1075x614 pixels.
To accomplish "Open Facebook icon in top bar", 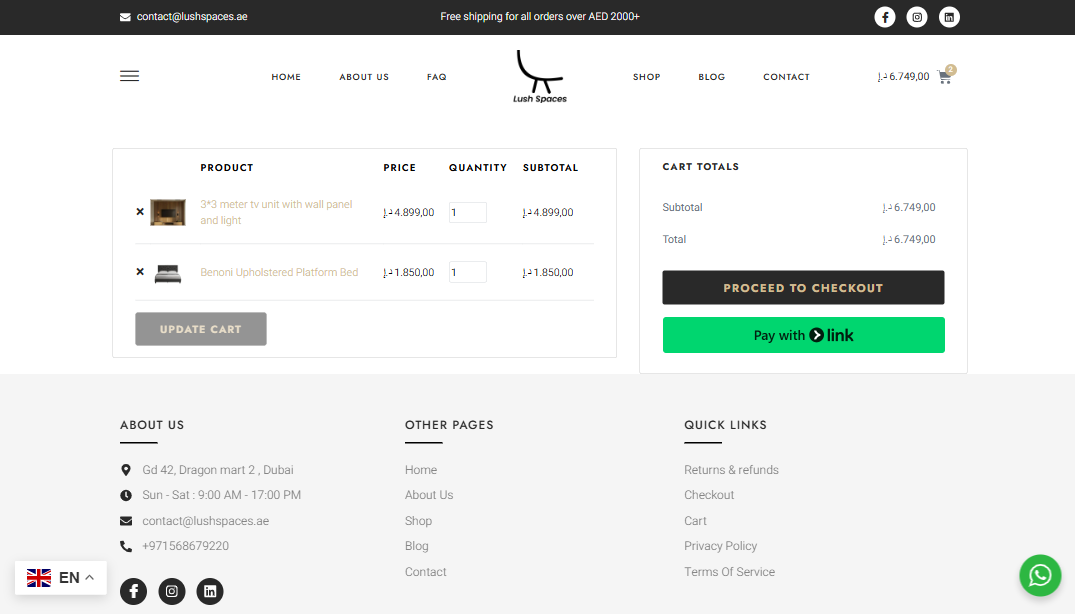I will (885, 17).
